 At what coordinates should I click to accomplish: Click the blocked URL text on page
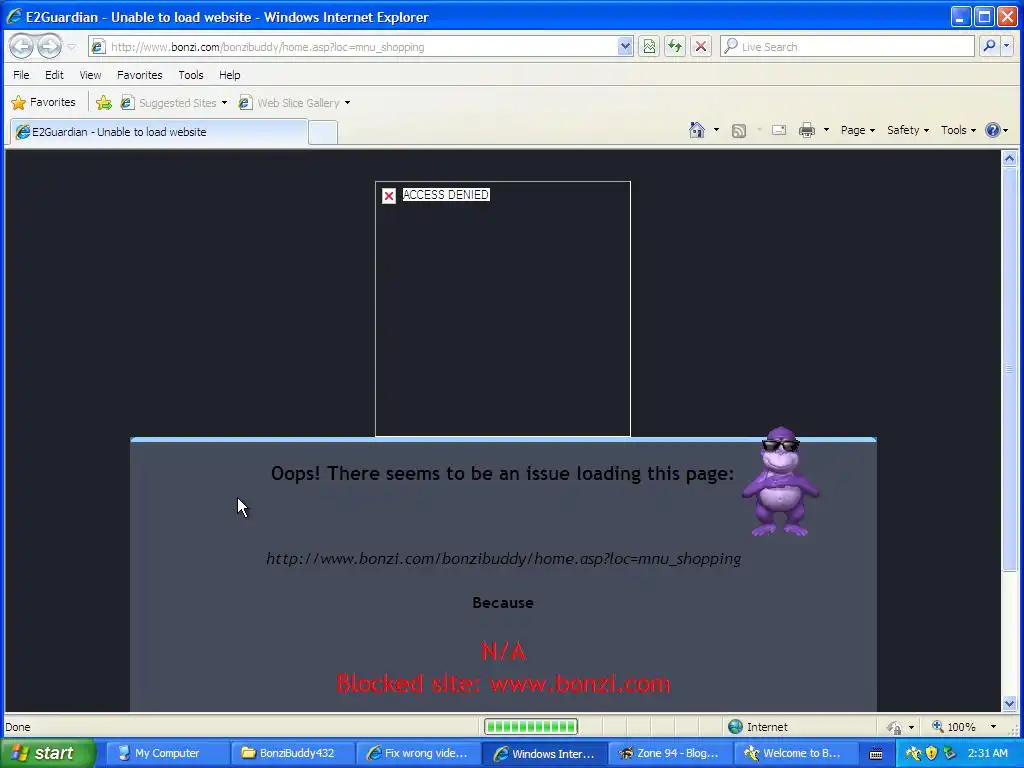pos(504,559)
